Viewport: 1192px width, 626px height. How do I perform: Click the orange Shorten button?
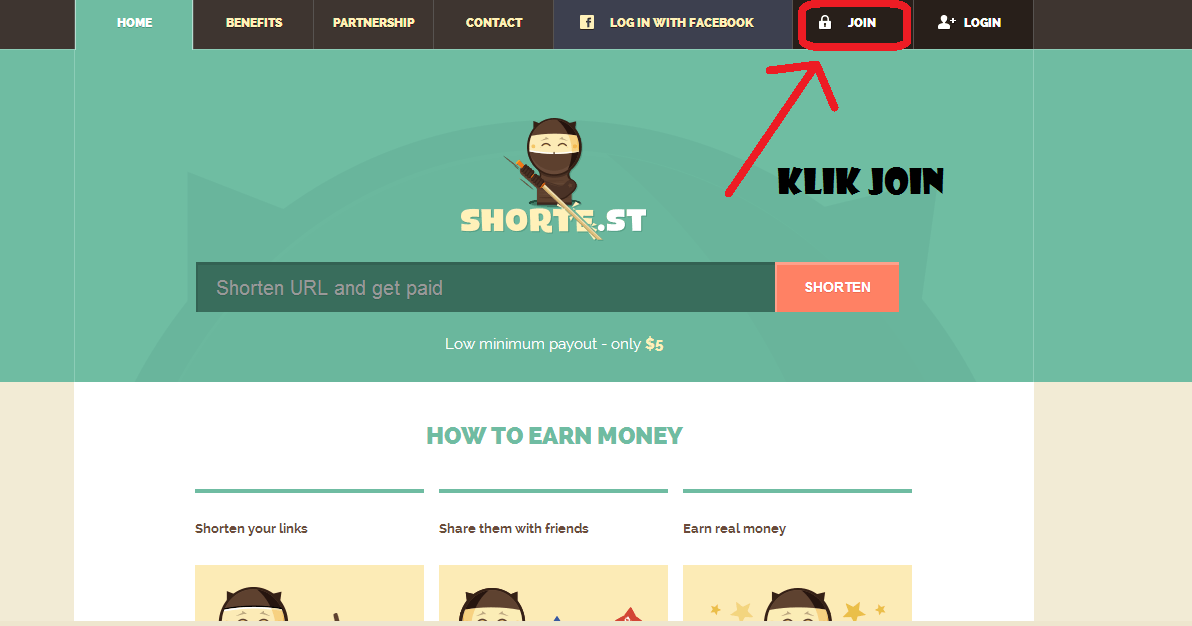tap(837, 287)
